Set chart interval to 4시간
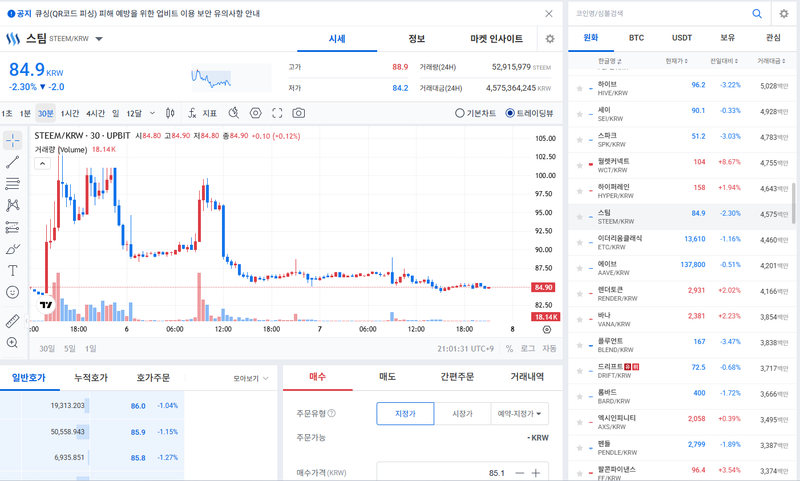 click(95, 113)
